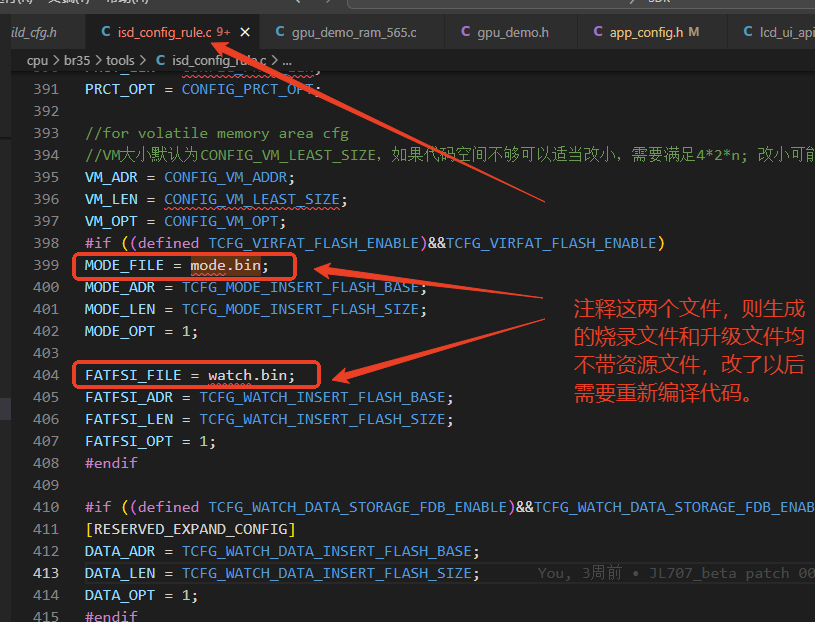
Task: Click TCFG_WATCH_DATA_INSERT_FLASH_BASE identifier
Action: tap(327, 551)
